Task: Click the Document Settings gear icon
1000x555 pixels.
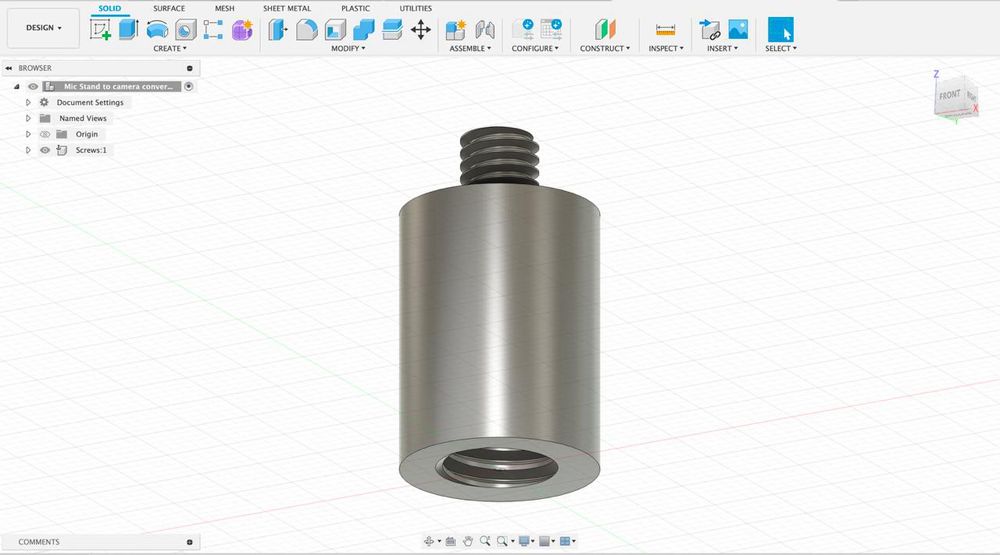Action: point(44,102)
